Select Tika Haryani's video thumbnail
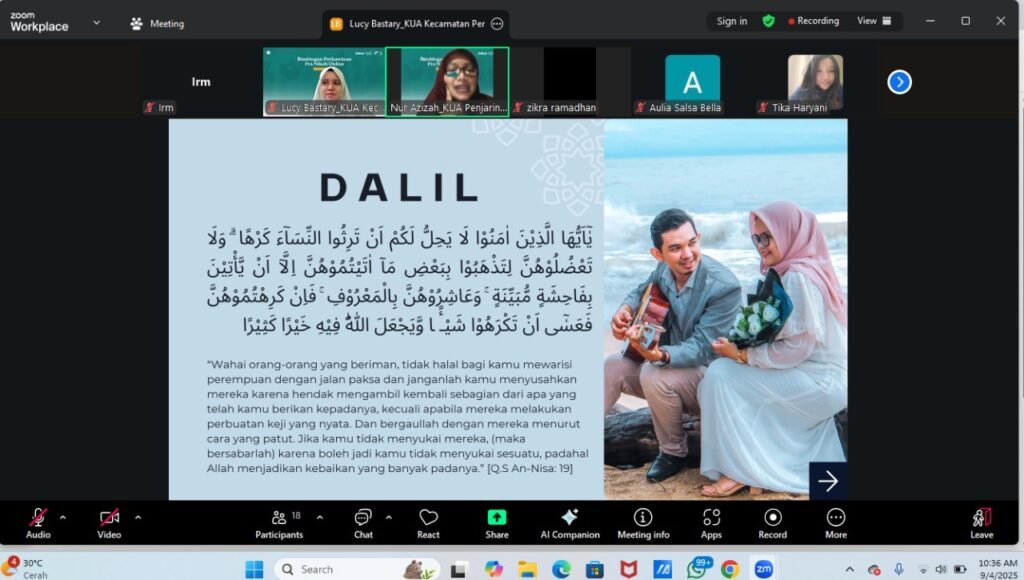The height and width of the screenshot is (580, 1024). pyautogui.click(x=815, y=82)
